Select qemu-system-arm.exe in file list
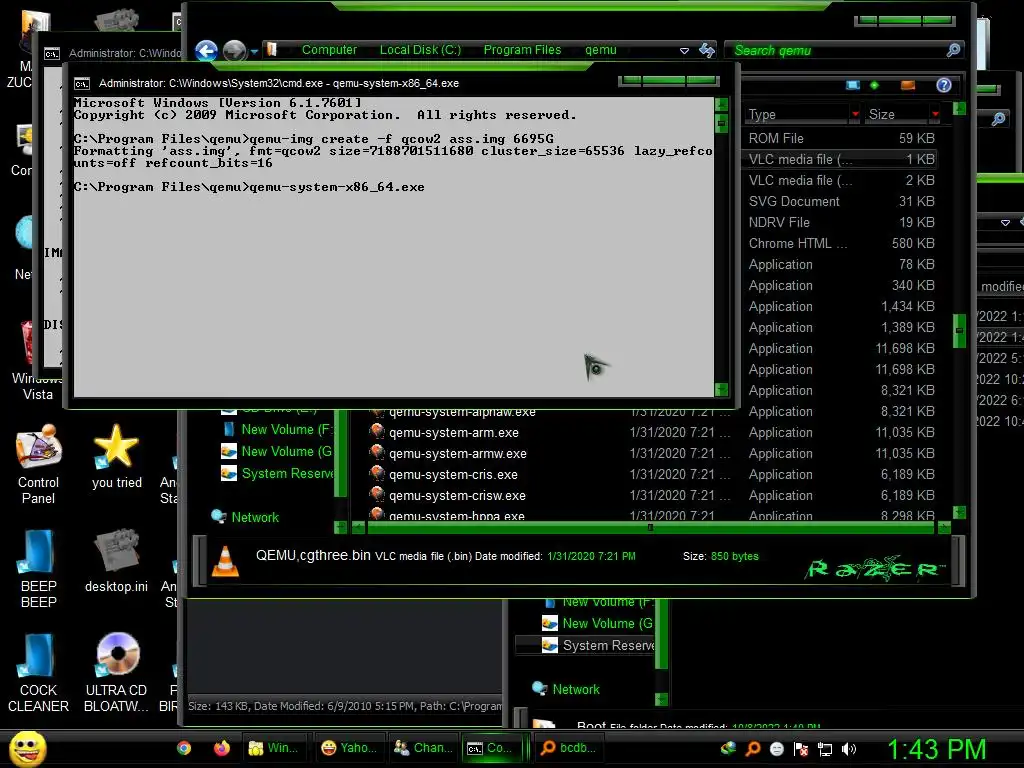1024x768 pixels. [454, 432]
